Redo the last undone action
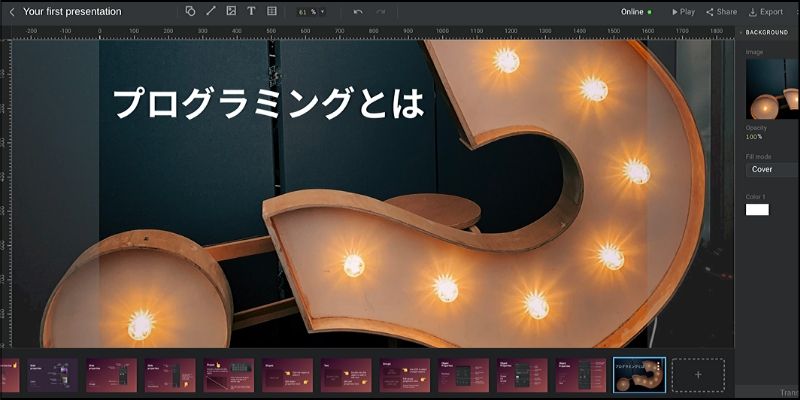800x400 pixels. 381,12
